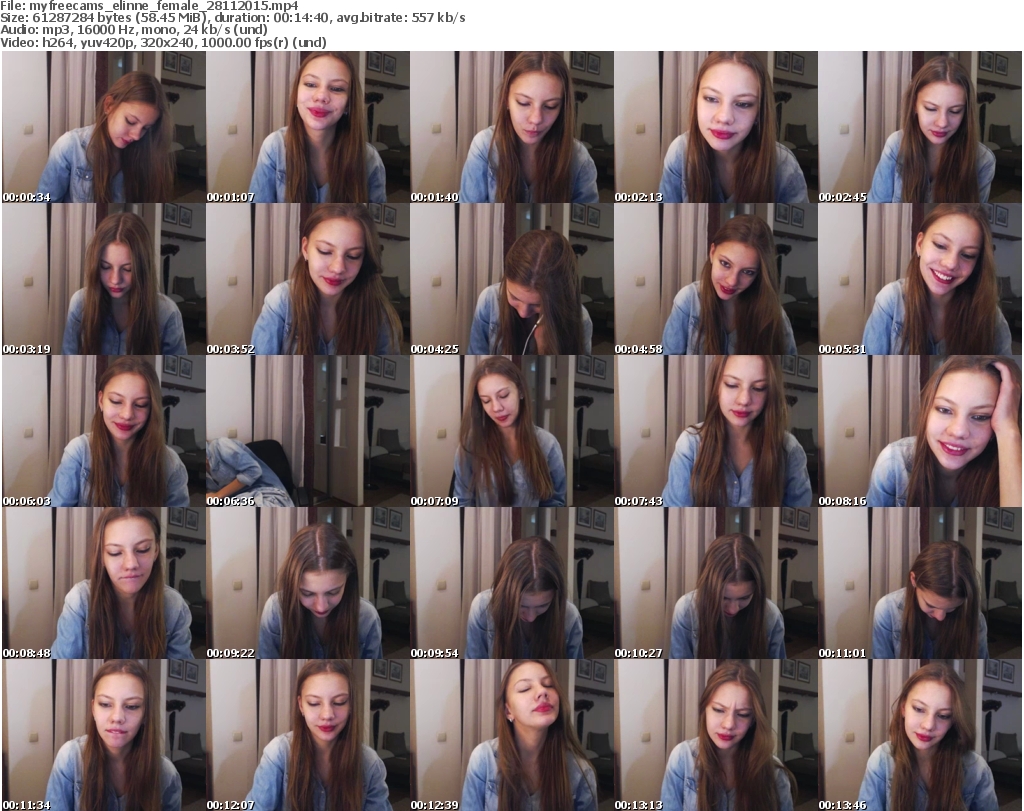Open the thumbnail stamped 00:08:48
1024x811 pixels.
point(104,583)
